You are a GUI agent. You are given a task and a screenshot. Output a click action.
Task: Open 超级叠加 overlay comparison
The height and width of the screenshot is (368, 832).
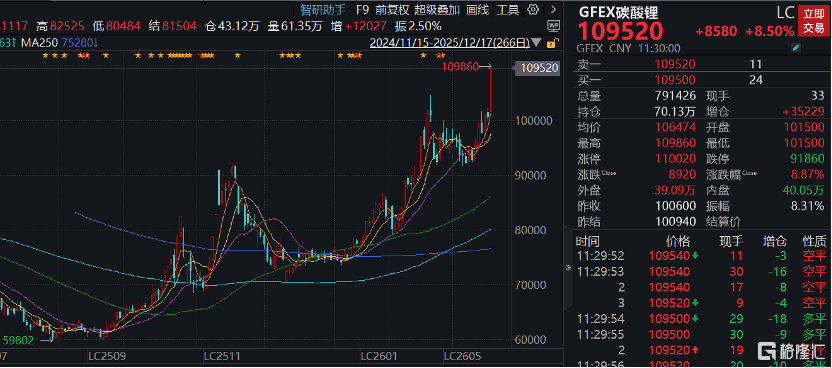[x=437, y=10]
